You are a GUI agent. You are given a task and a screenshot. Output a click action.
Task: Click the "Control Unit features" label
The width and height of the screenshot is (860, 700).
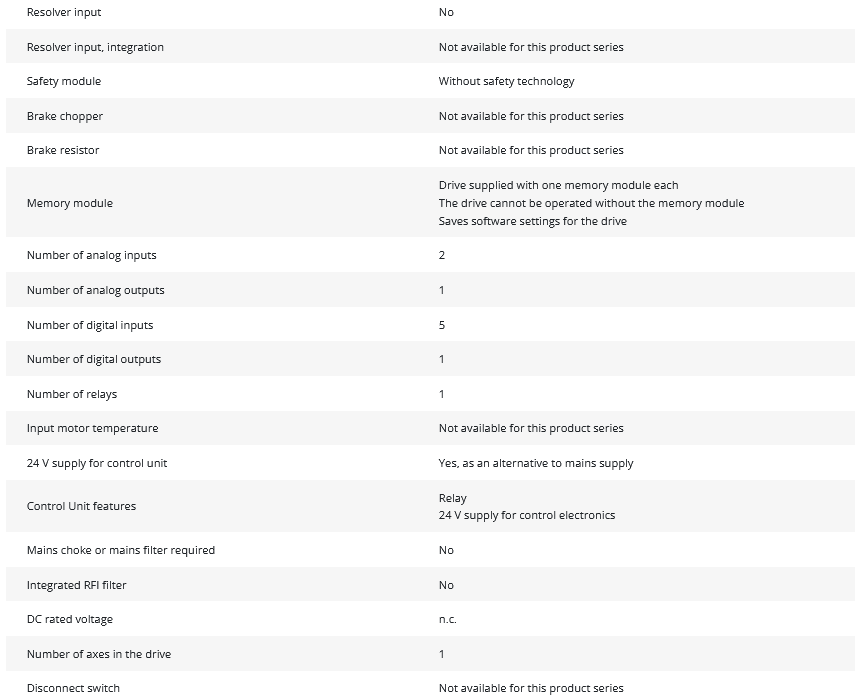coord(81,506)
